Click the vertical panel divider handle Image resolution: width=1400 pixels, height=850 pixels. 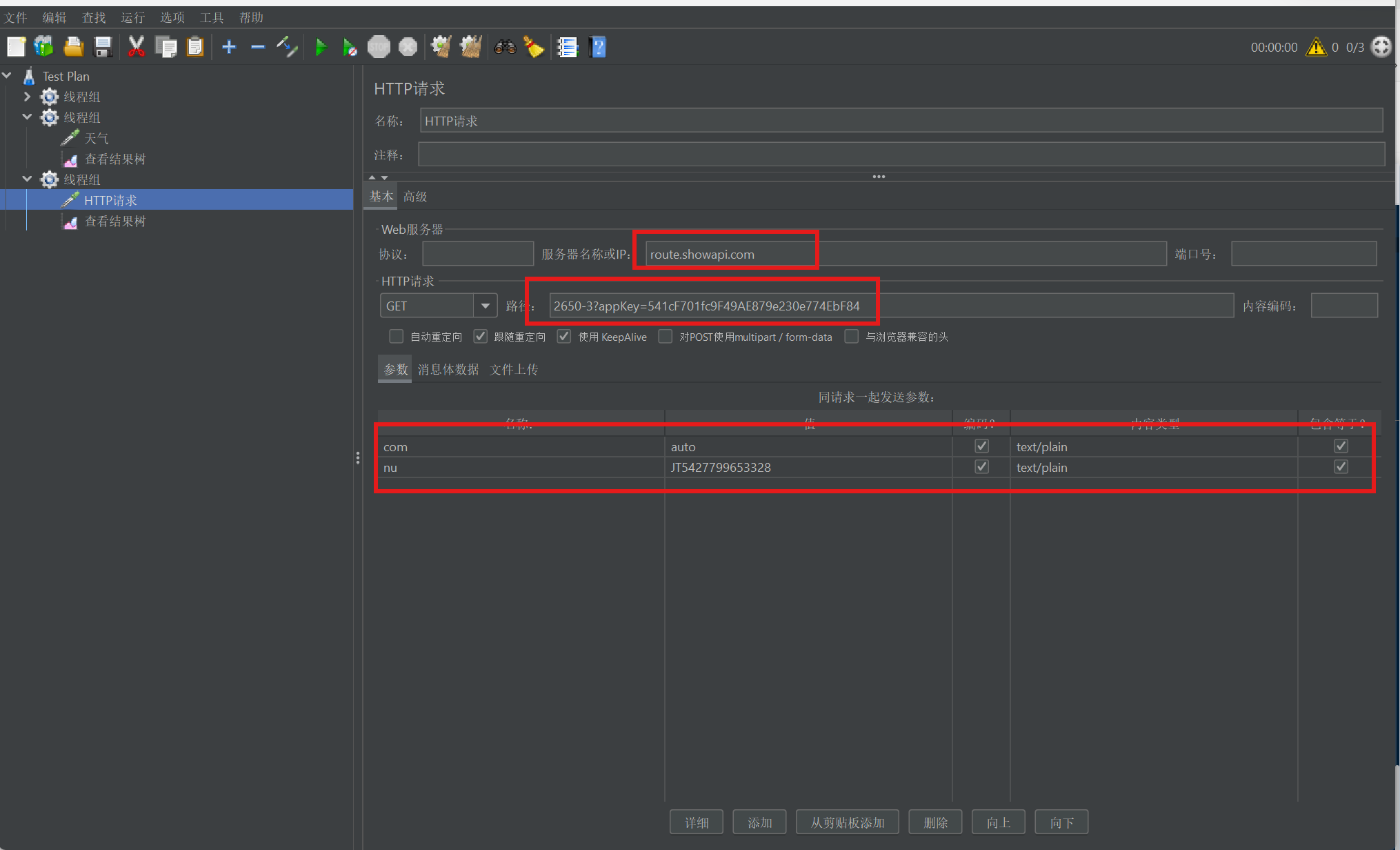(357, 457)
